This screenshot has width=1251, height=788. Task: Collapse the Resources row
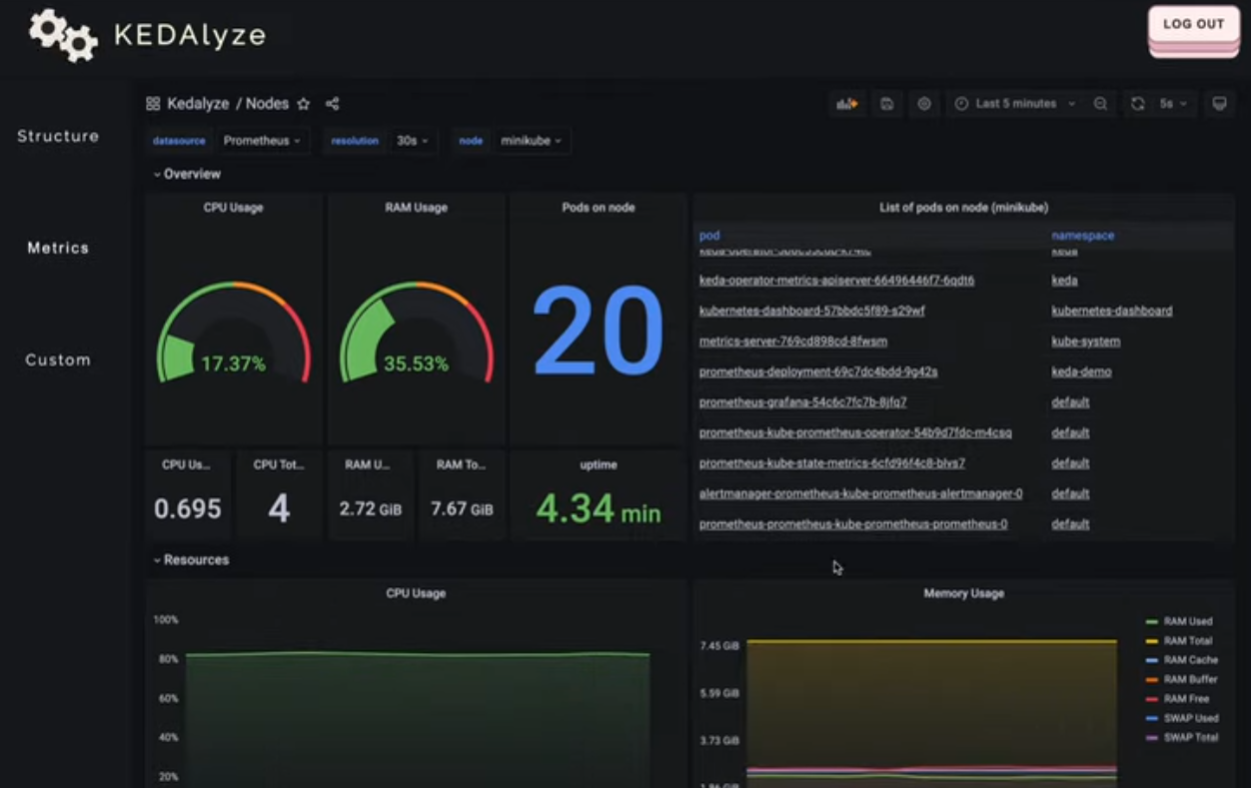pos(191,560)
